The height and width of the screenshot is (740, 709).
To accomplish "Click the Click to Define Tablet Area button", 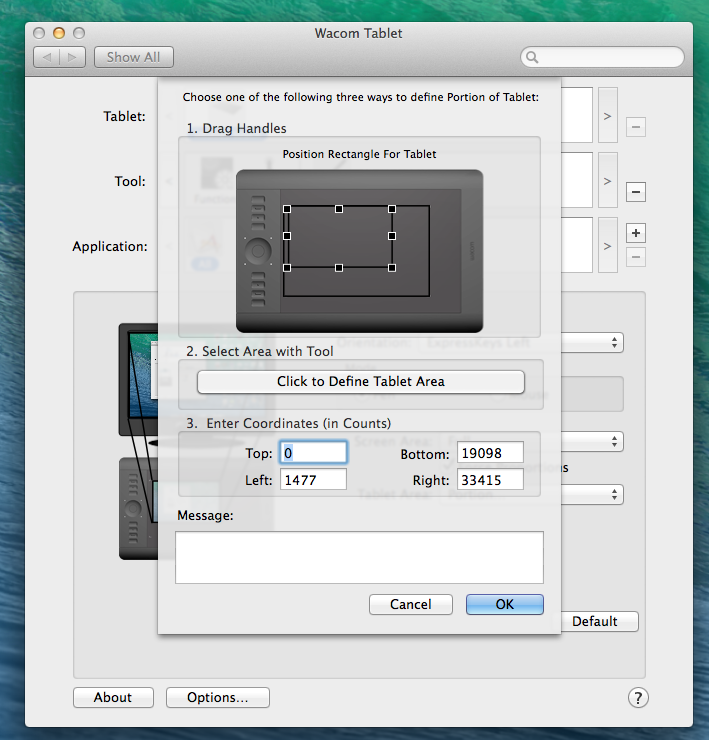I will click(361, 381).
